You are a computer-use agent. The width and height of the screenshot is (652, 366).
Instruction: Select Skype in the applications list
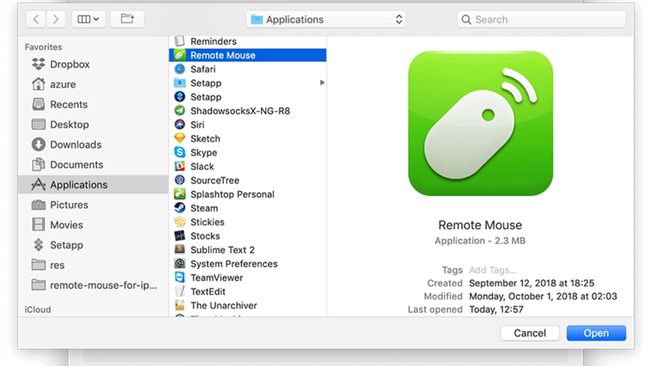pos(247,152)
